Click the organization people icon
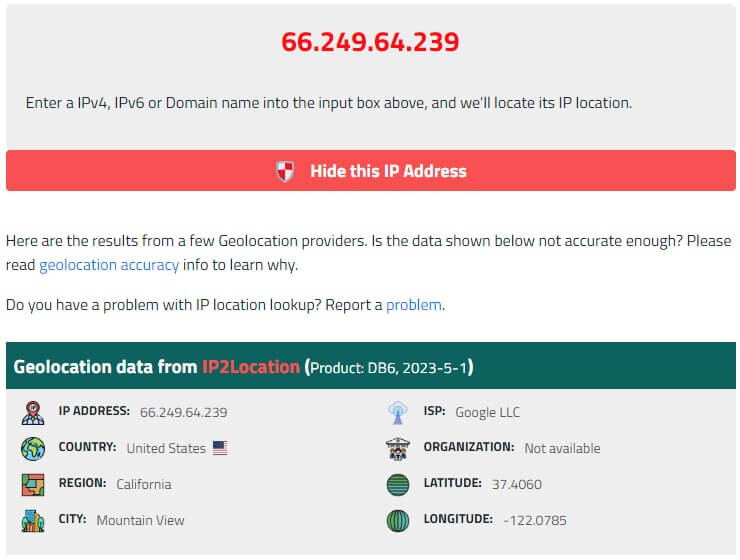 coord(398,448)
